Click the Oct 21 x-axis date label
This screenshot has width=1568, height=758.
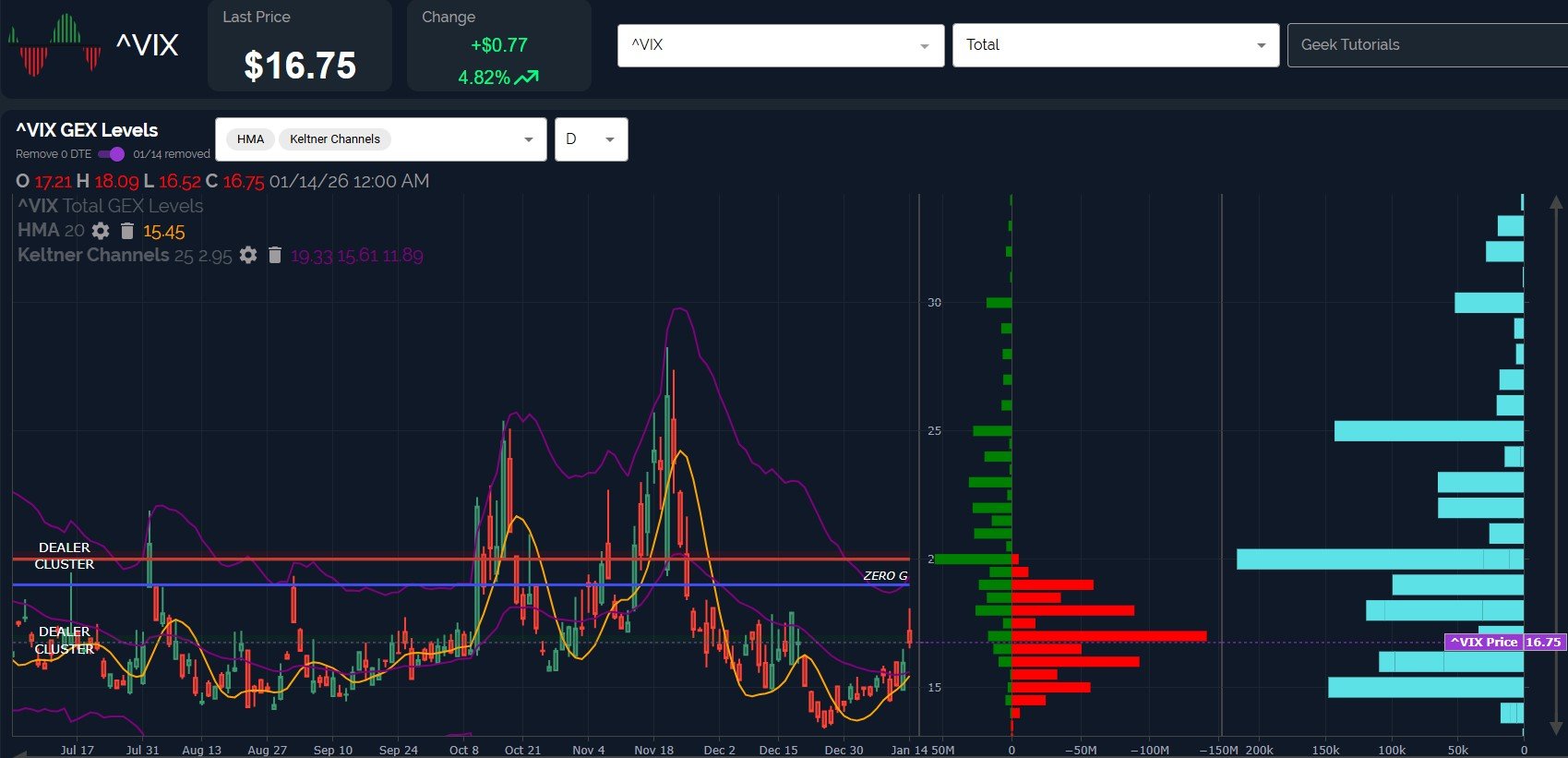[x=522, y=750]
